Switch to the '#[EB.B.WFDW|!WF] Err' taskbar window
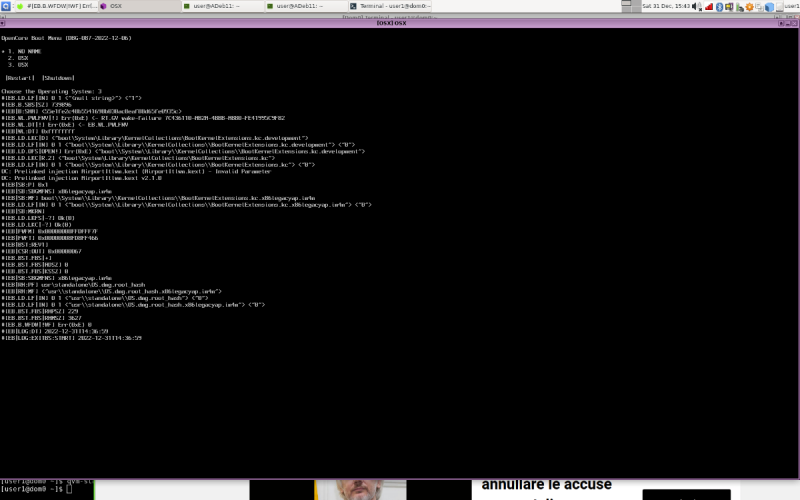800x500 pixels. pyautogui.click(x=56, y=6)
